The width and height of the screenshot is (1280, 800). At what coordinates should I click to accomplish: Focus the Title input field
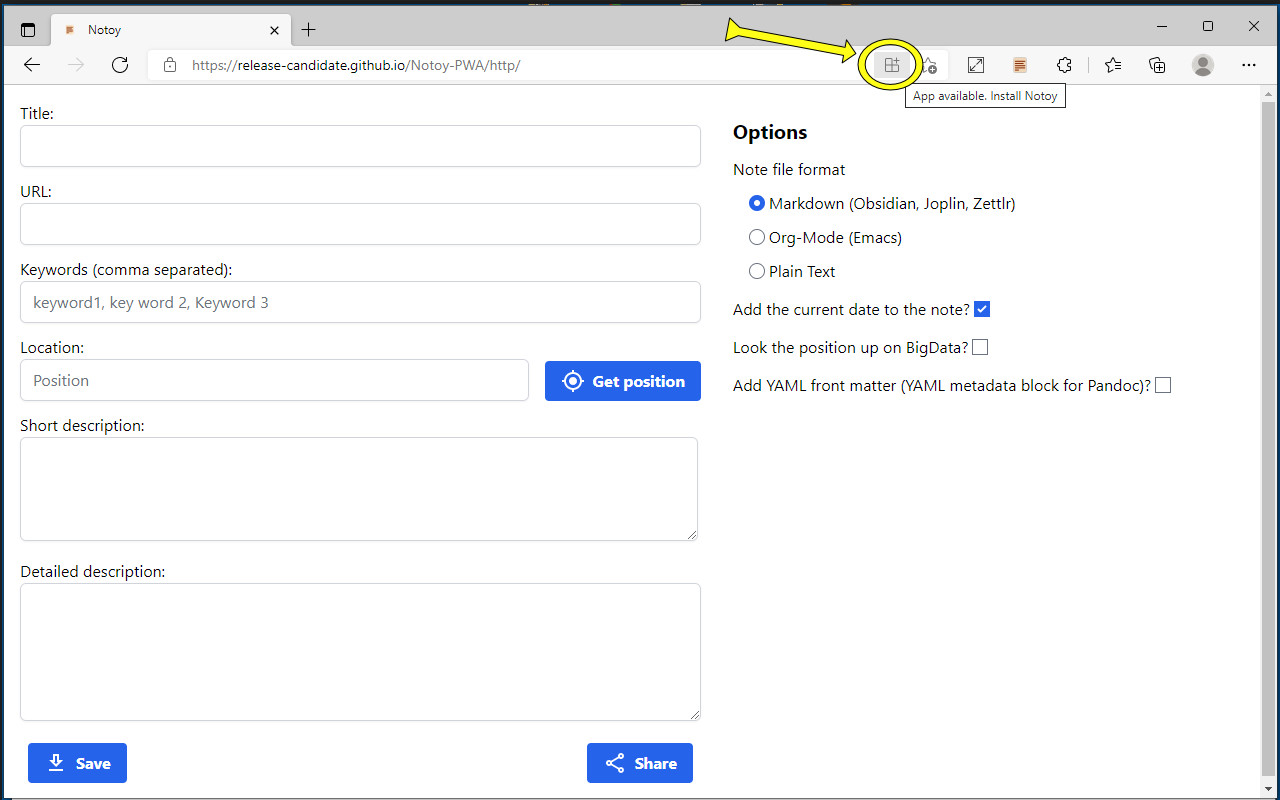point(360,146)
